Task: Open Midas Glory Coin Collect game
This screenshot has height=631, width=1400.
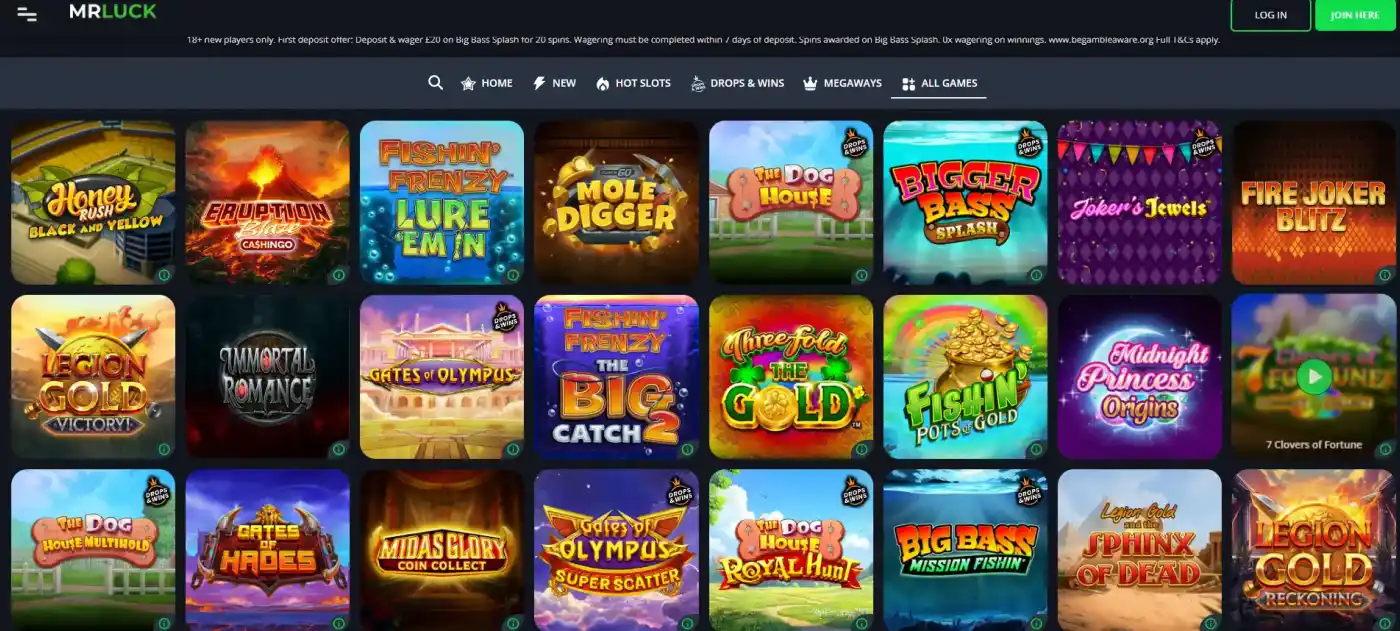Action: (442, 550)
